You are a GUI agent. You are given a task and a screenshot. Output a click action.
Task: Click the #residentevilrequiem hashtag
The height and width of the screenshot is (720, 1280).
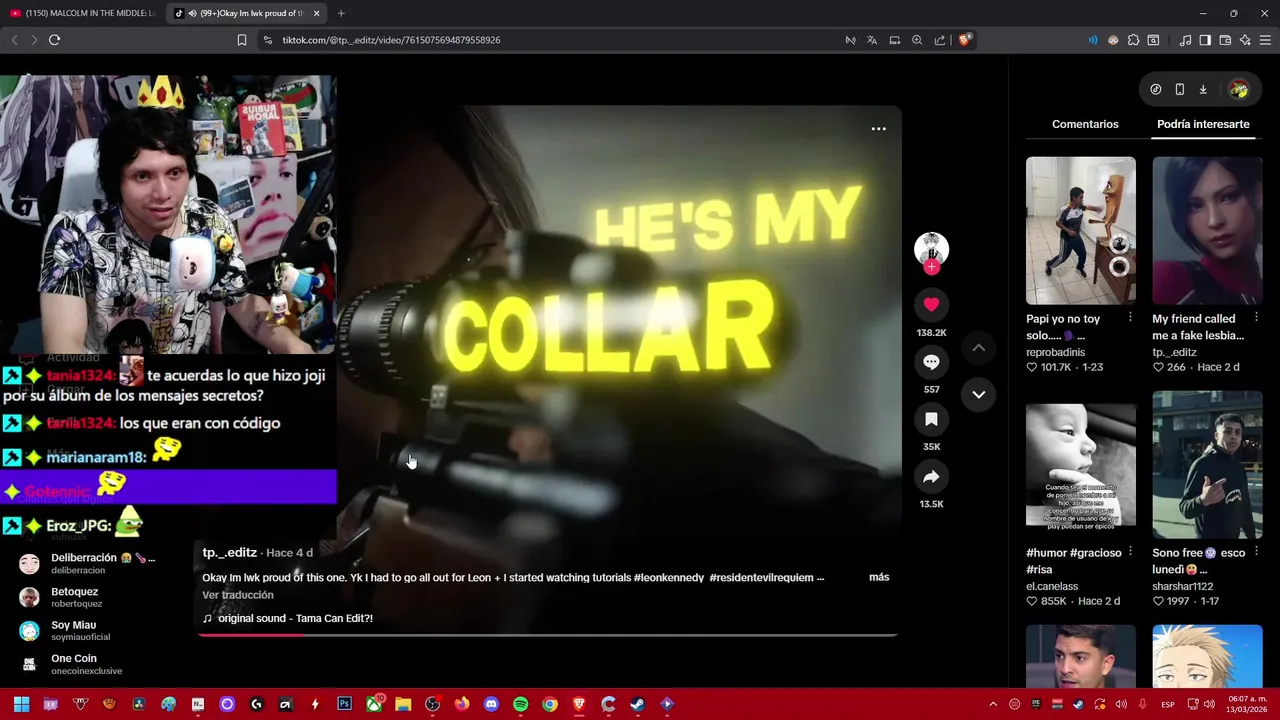tap(761, 577)
